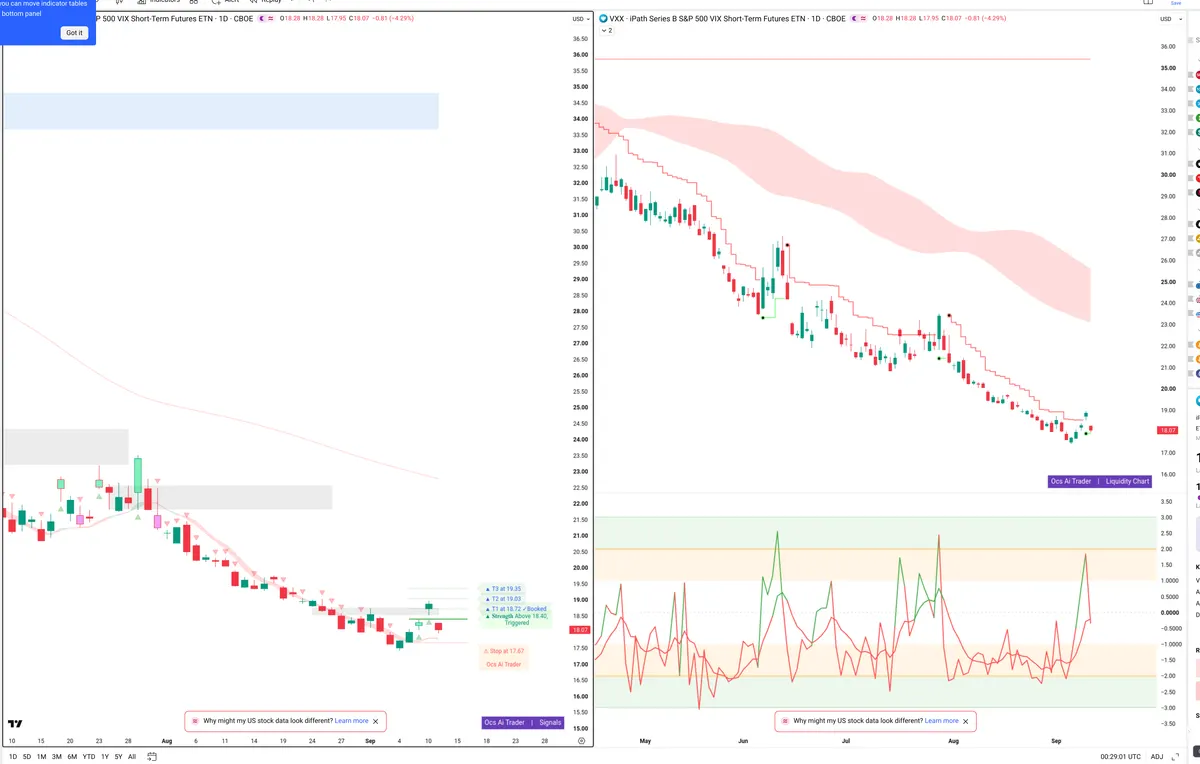
Task: Select the 6M time range
Action: coord(72,757)
